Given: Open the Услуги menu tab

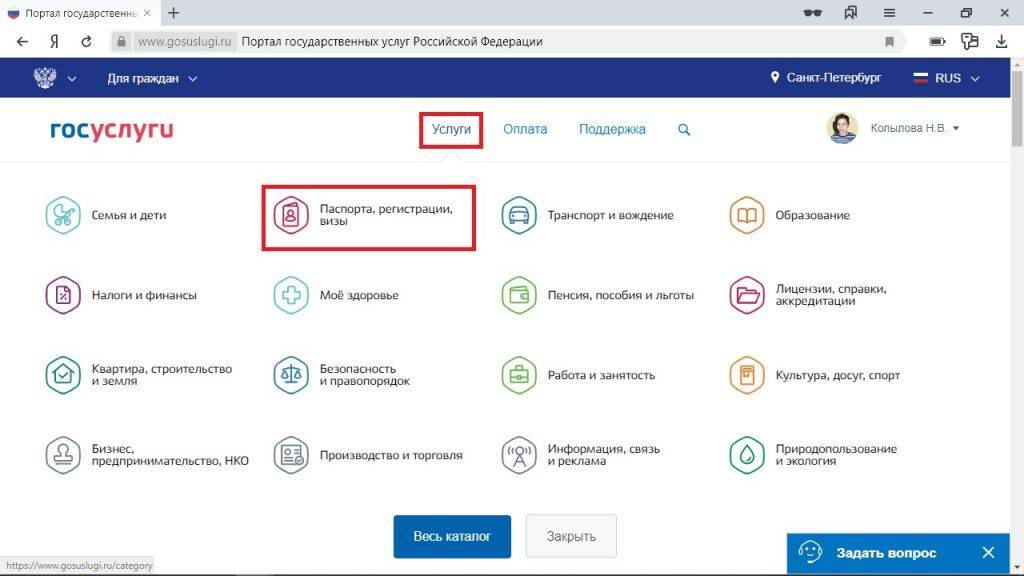Looking at the screenshot, I should 451,129.
